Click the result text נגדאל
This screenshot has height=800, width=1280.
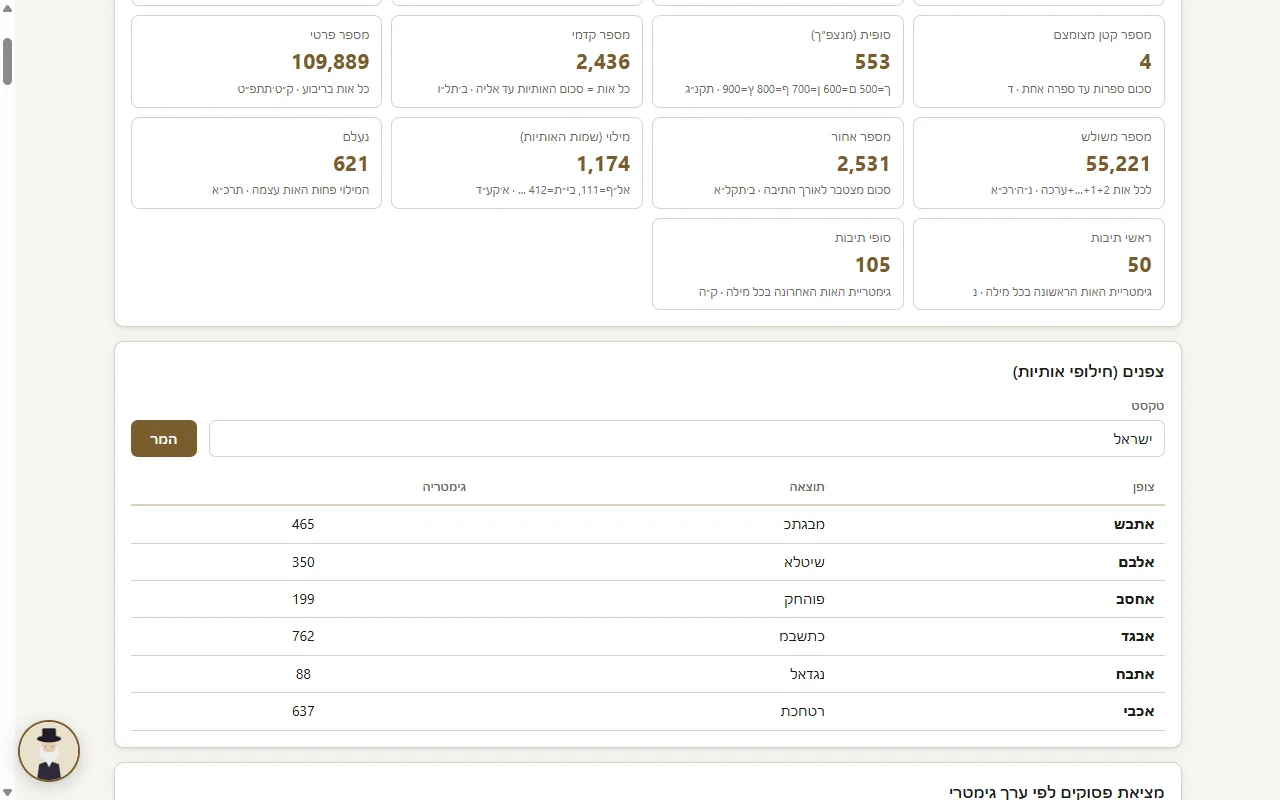click(x=808, y=674)
